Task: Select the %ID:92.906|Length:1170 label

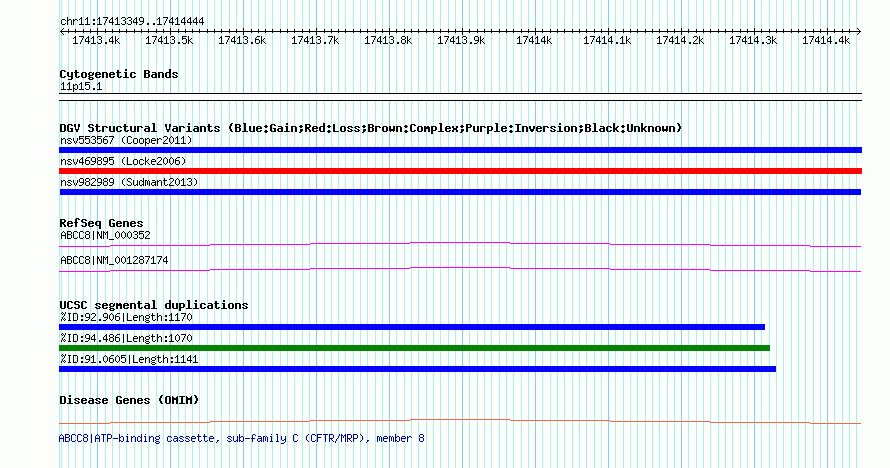Action: [126, 318]
